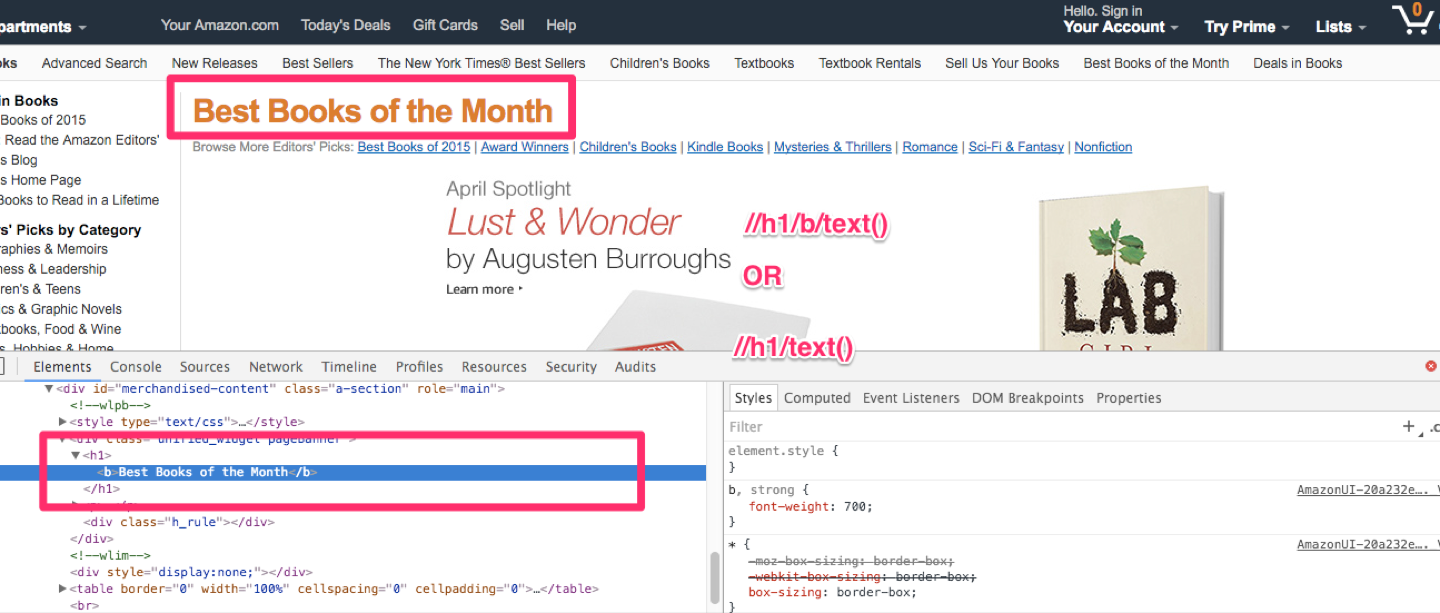Viewport: 1440px width, 613px height.
Task: Show the Computed styles tab
Action: click(x=817, y=398)
